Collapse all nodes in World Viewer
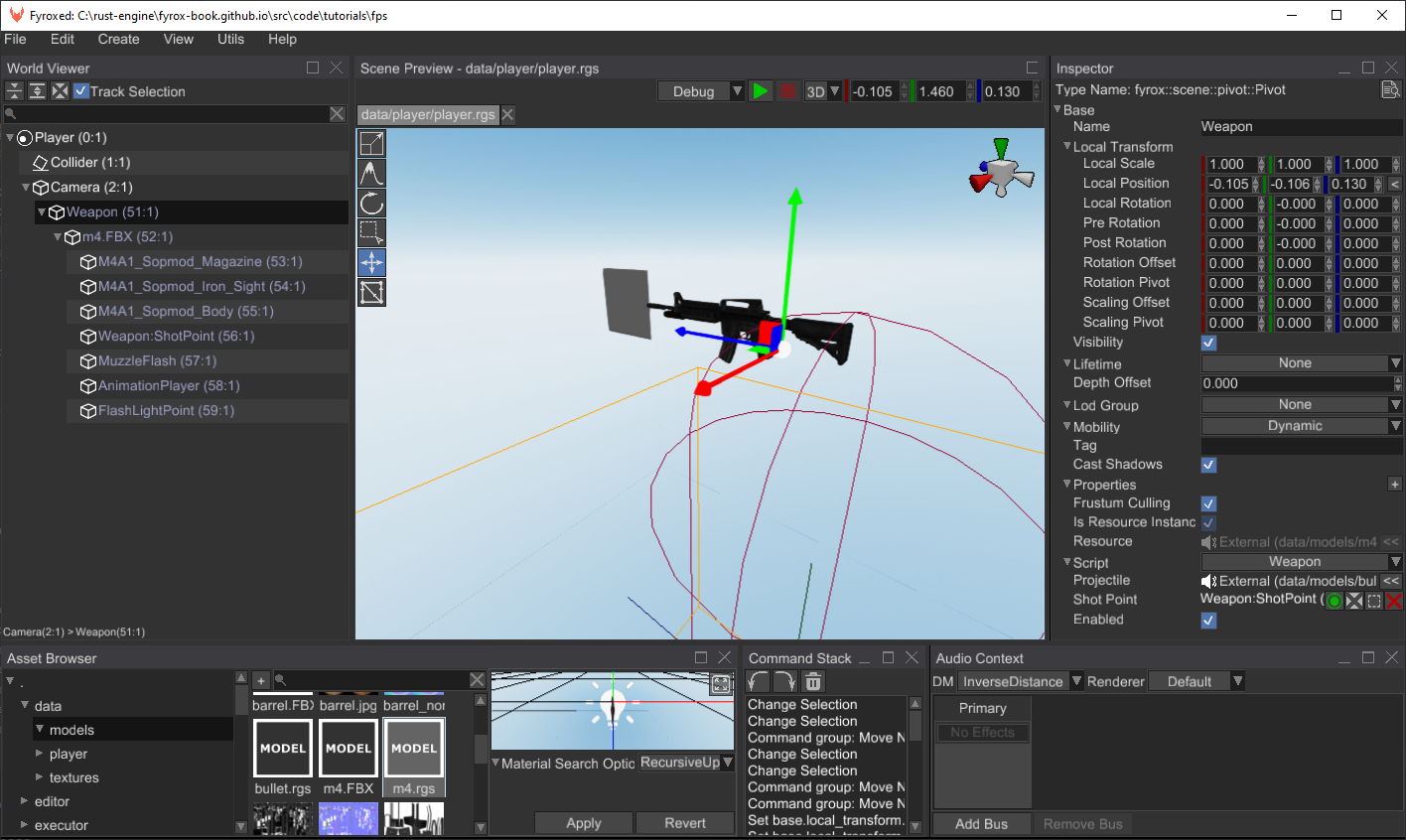The image size is (1406, 840). click(x=14, y=91)
